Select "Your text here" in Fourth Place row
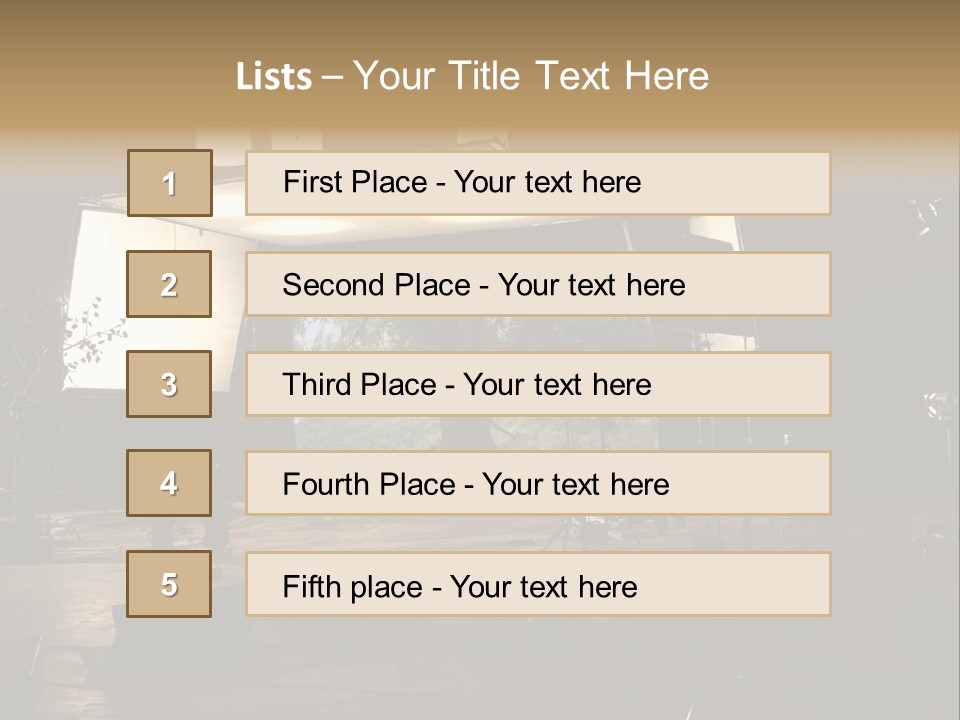The width and height of the screenshot is (960, 720). click(575, 485)
